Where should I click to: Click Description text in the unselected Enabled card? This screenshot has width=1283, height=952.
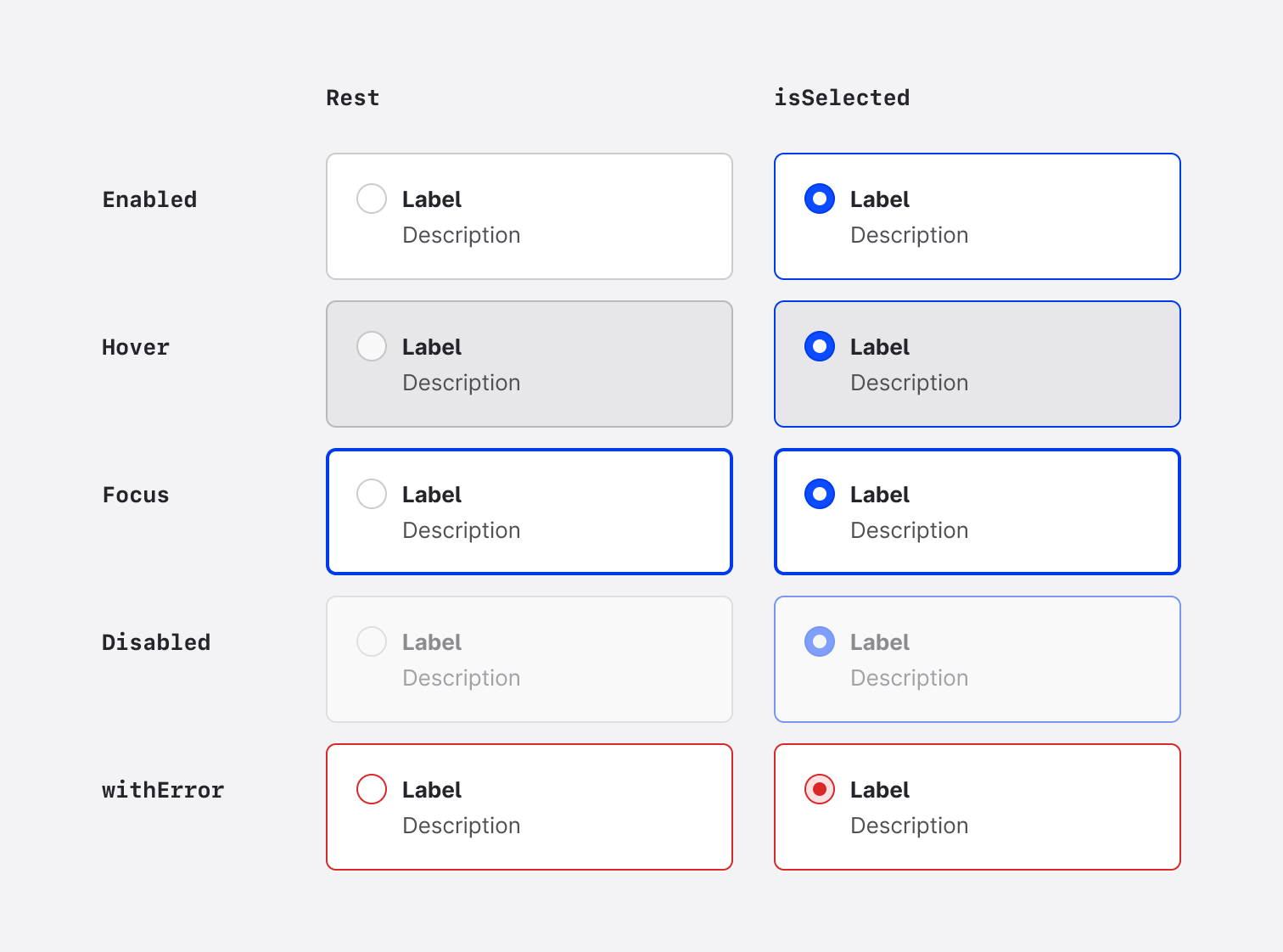(x=461, y=235)
